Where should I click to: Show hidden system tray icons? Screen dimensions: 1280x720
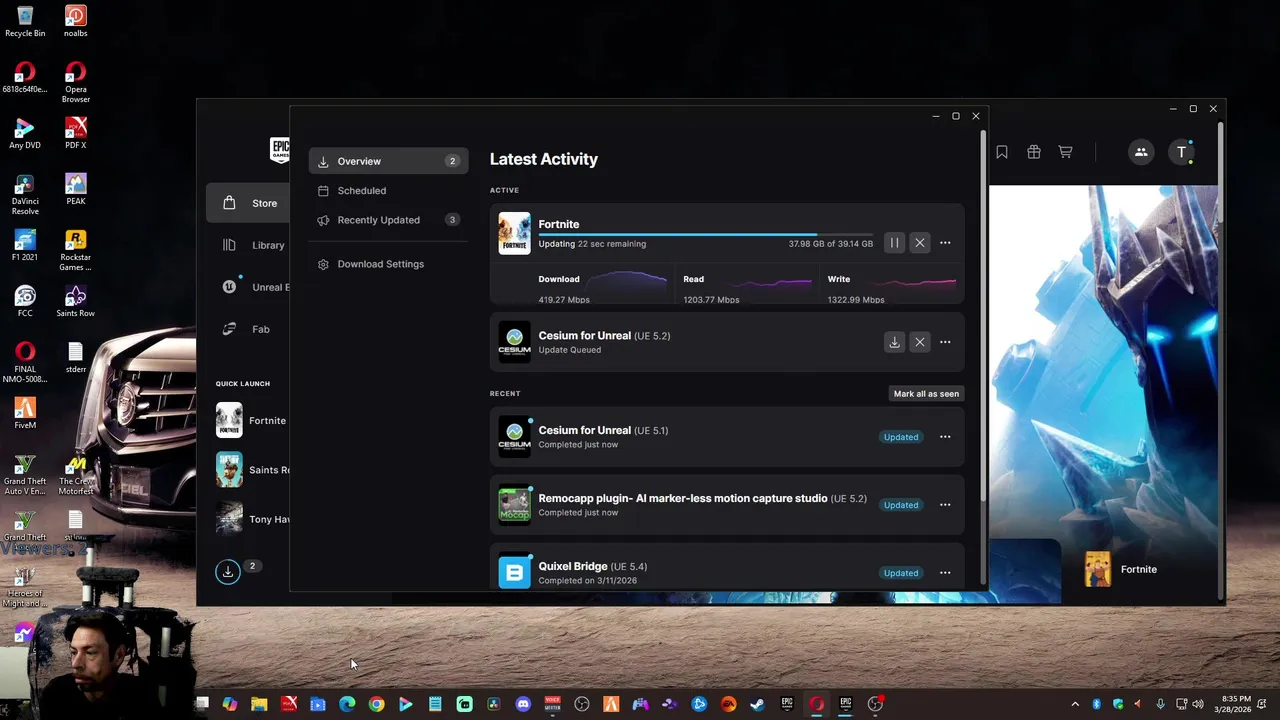coord(1075,704)
